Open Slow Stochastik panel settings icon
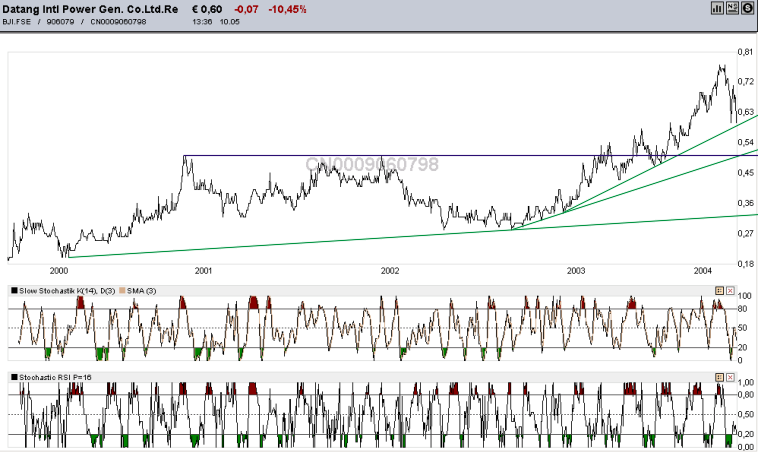The image size is (758, 453). click(x=719, y=291)
